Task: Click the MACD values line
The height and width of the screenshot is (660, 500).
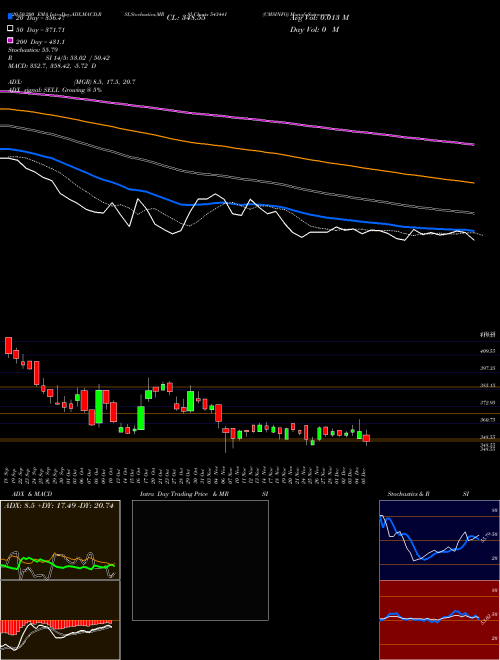Action: point(52,66)
